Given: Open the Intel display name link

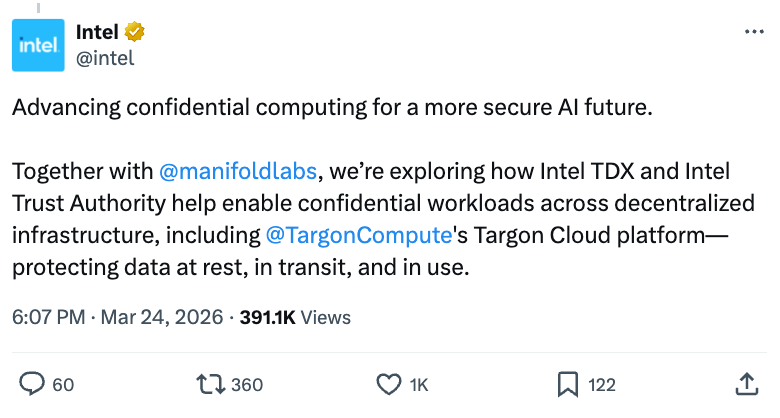Looking at the screenshot, I should pyautogui.click(x=98, y=33).
